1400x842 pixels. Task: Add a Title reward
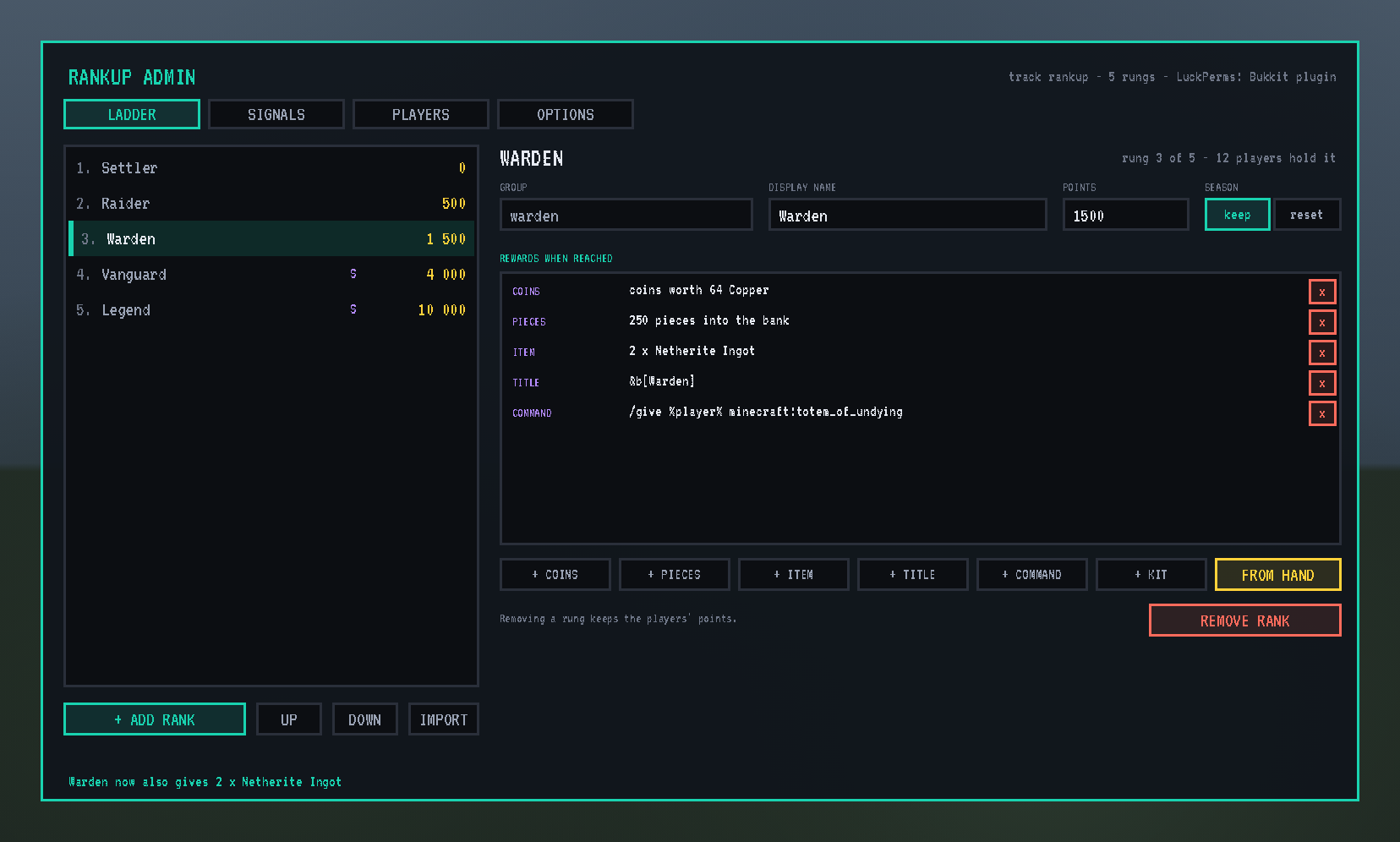(x=913, y=575)
